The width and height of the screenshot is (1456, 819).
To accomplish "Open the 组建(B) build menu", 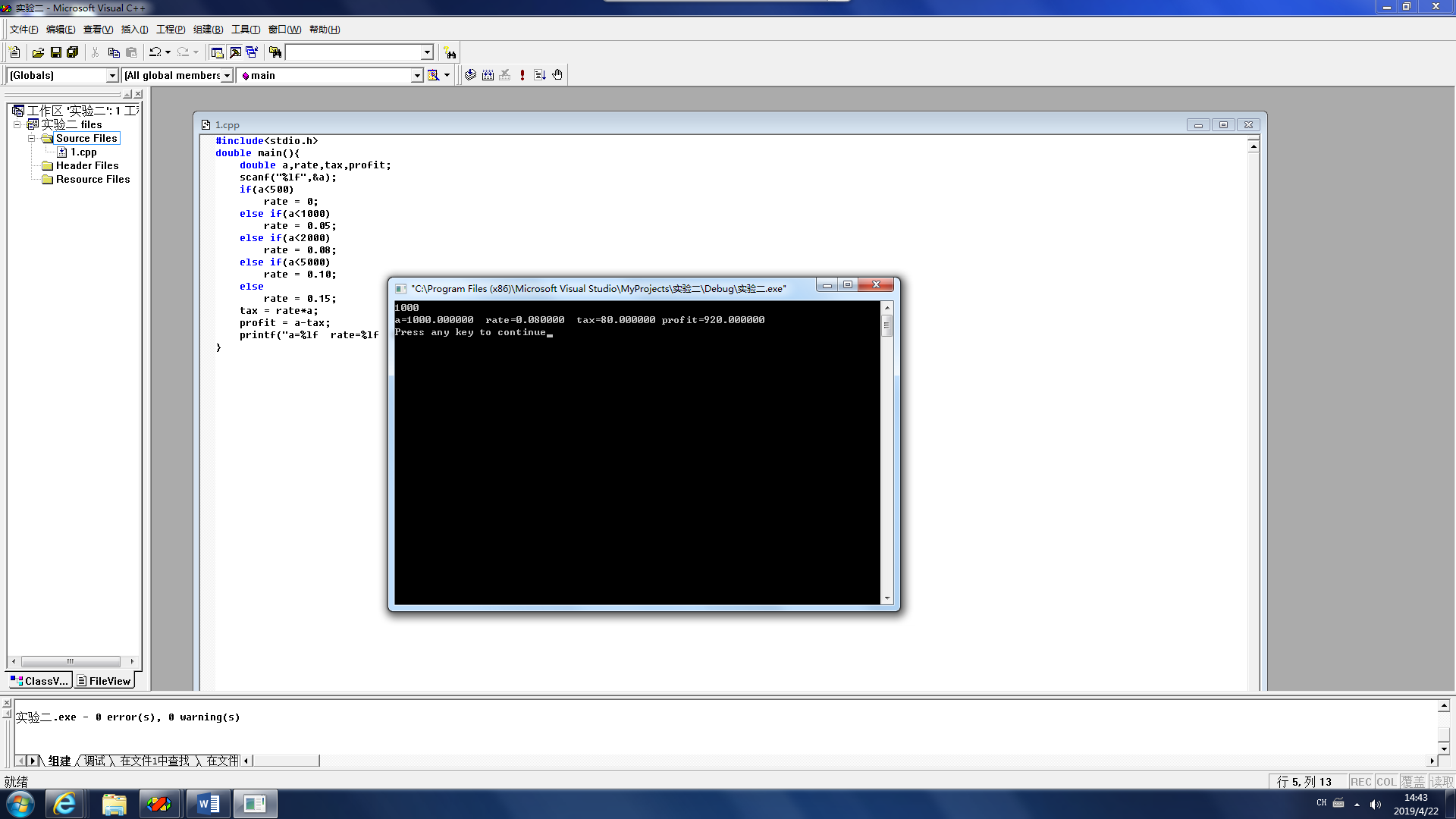I will (208, 30).
